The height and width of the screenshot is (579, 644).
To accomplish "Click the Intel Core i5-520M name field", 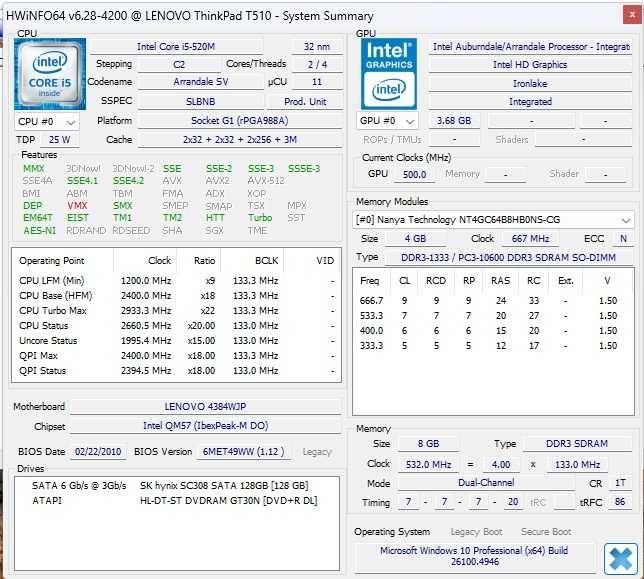I will (176, 46).
